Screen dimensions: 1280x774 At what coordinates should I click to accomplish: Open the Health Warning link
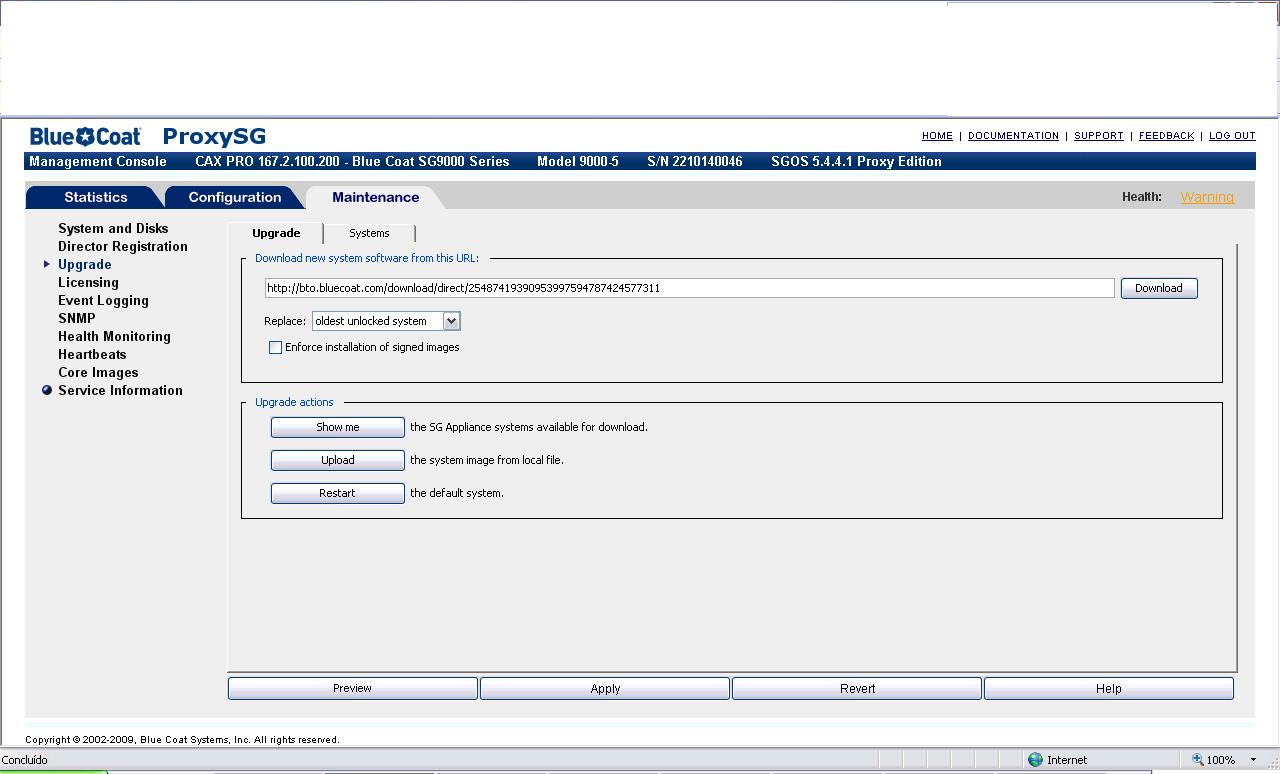coord(1207,197)
